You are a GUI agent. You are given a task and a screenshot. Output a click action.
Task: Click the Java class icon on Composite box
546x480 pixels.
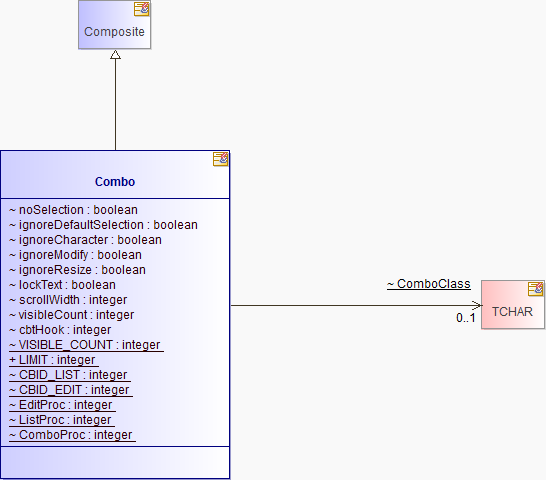(142, 9)
